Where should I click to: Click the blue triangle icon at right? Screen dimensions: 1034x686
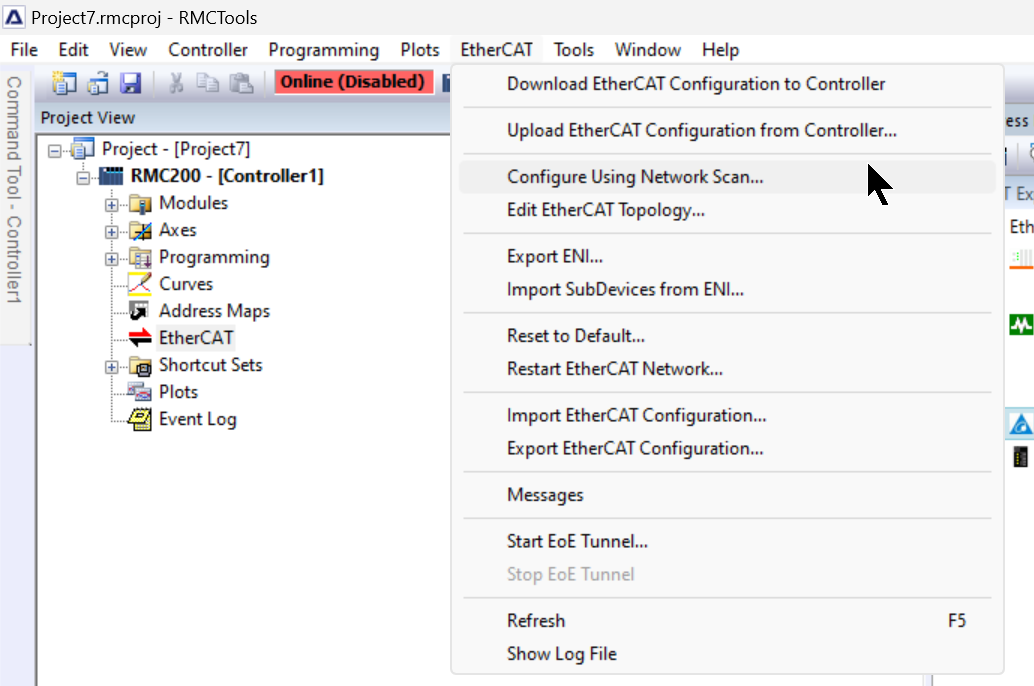pyautogui.click(x=1021, y=425)
